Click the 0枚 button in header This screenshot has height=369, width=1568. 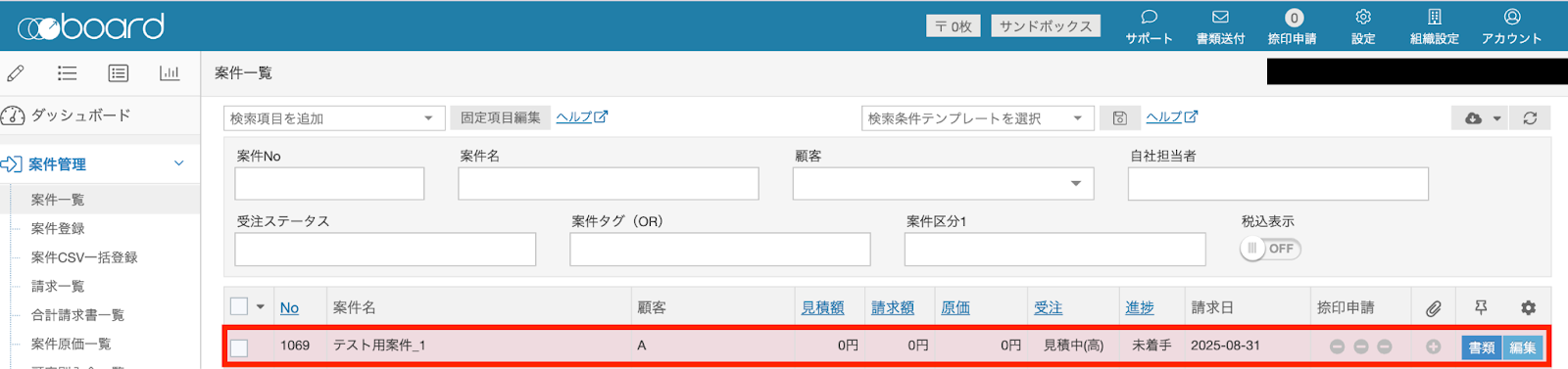click(953, 26)
